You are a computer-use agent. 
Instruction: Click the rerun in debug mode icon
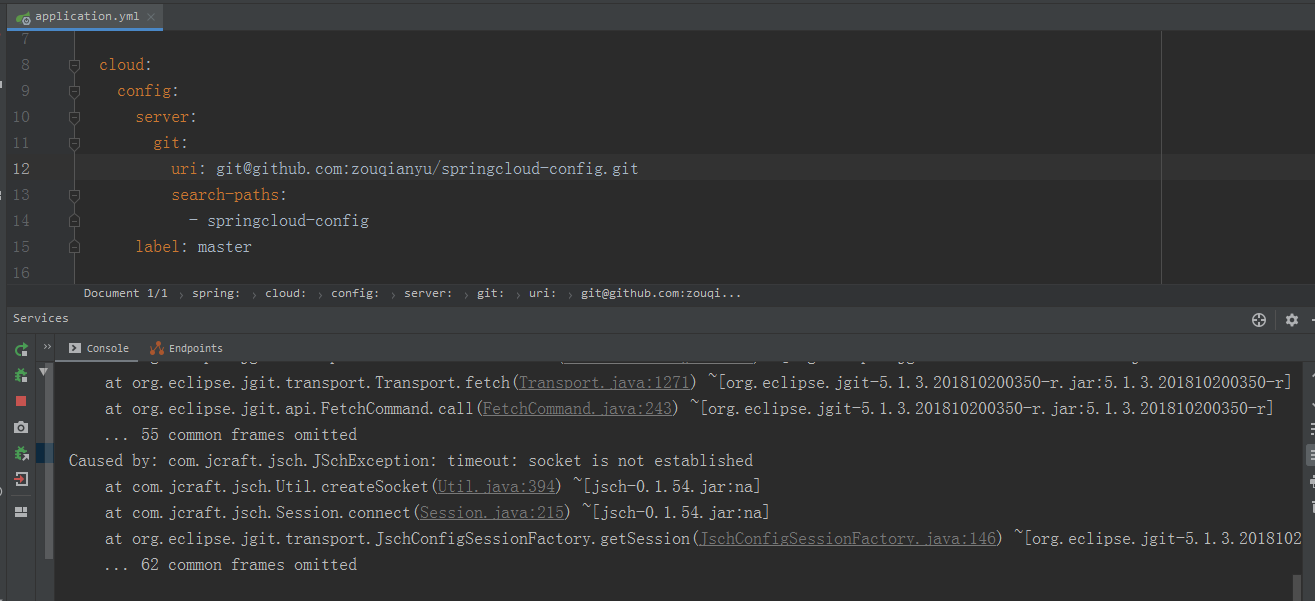tap(21, 375)
